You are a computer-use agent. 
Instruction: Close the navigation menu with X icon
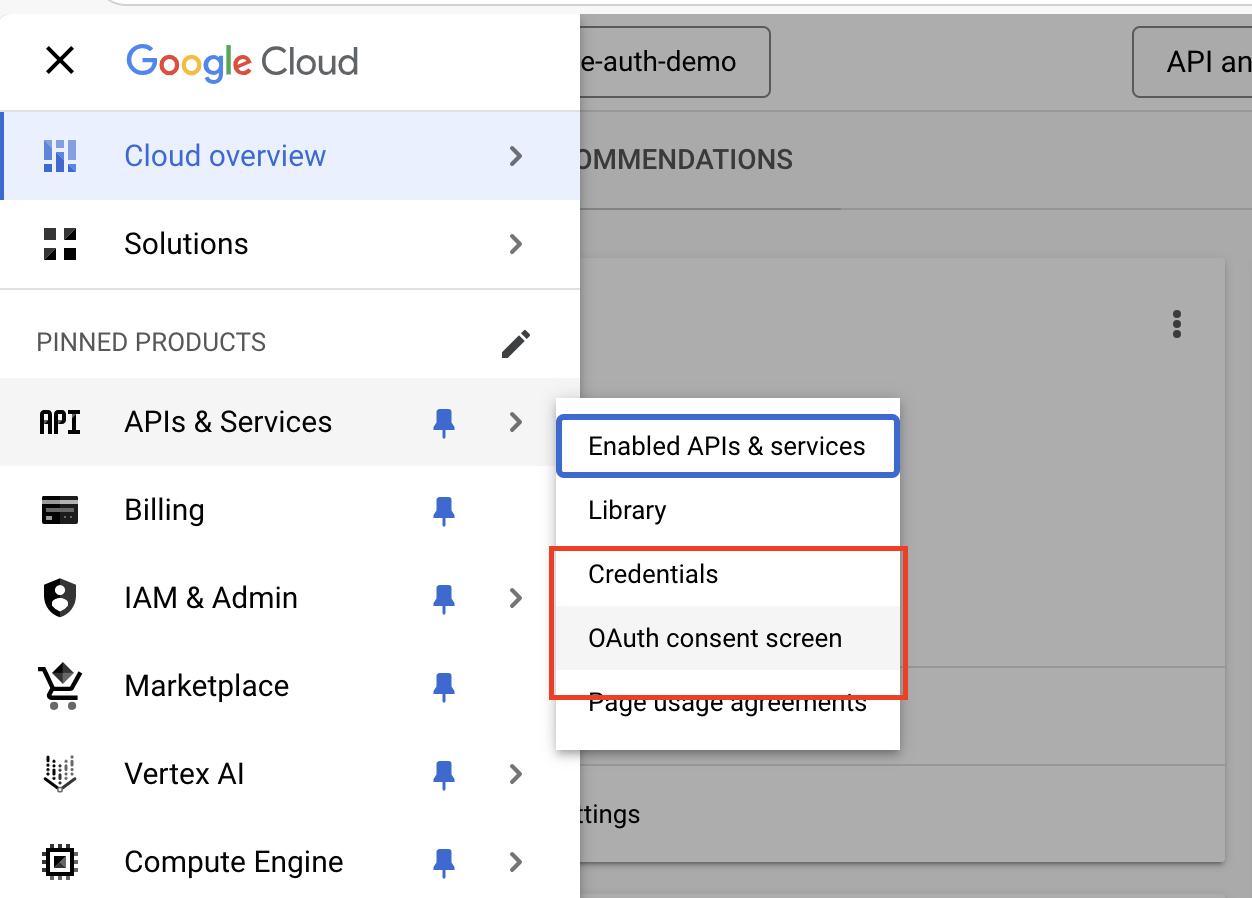(61, 61)
